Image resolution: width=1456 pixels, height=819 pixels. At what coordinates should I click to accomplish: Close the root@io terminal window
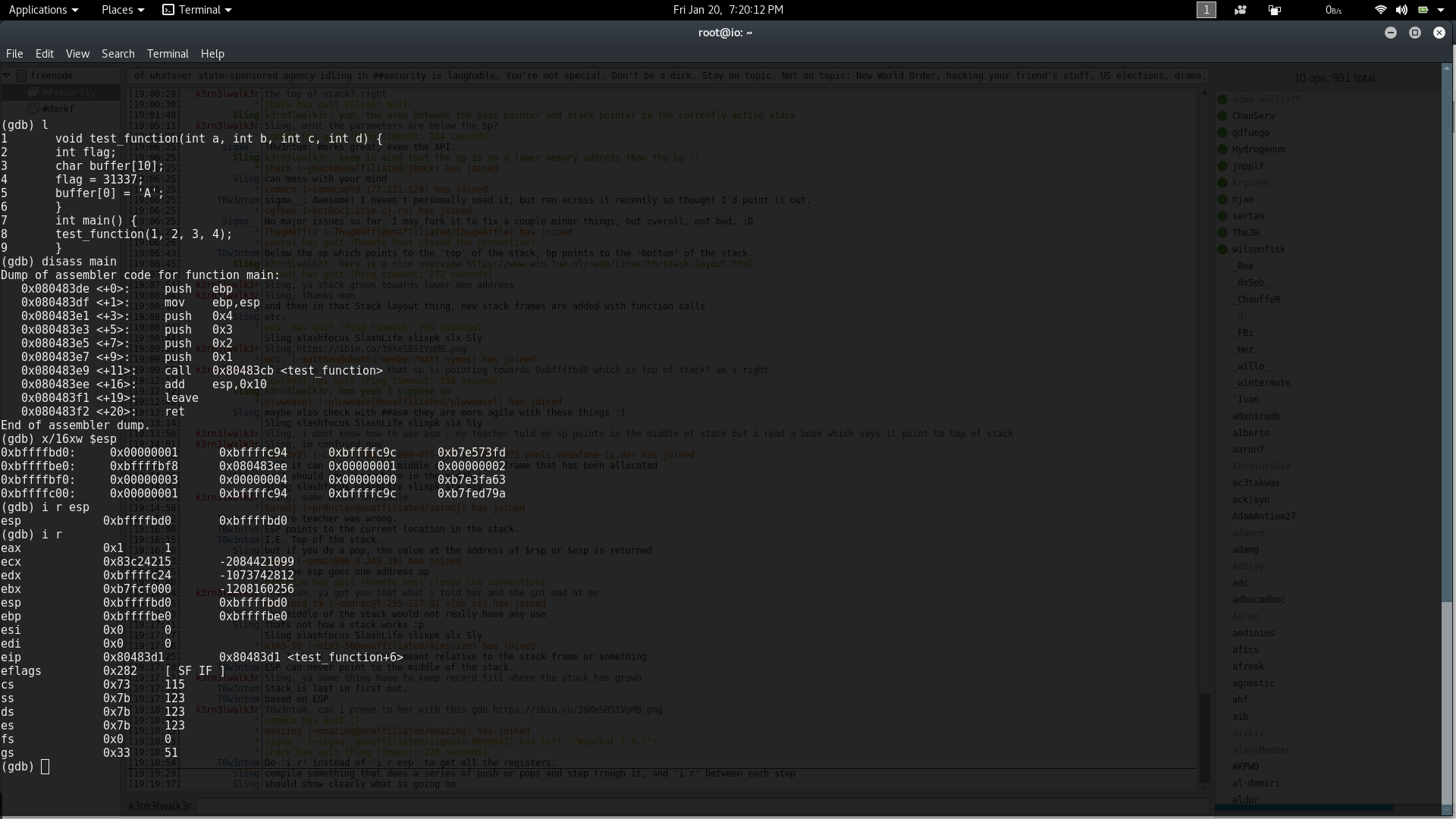(x=1439, y=33)
